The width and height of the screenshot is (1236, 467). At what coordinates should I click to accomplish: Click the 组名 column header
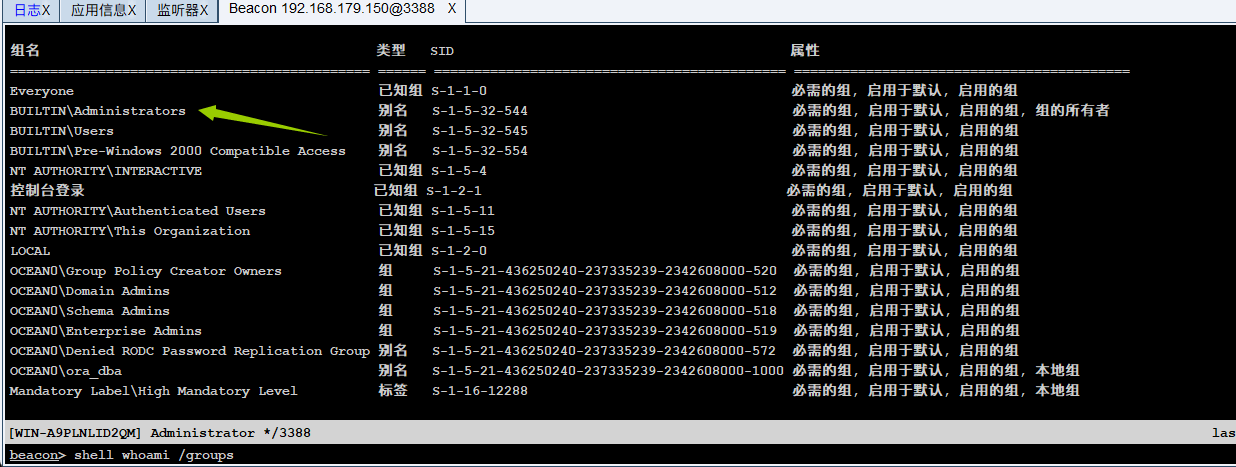tap(25, 50)
